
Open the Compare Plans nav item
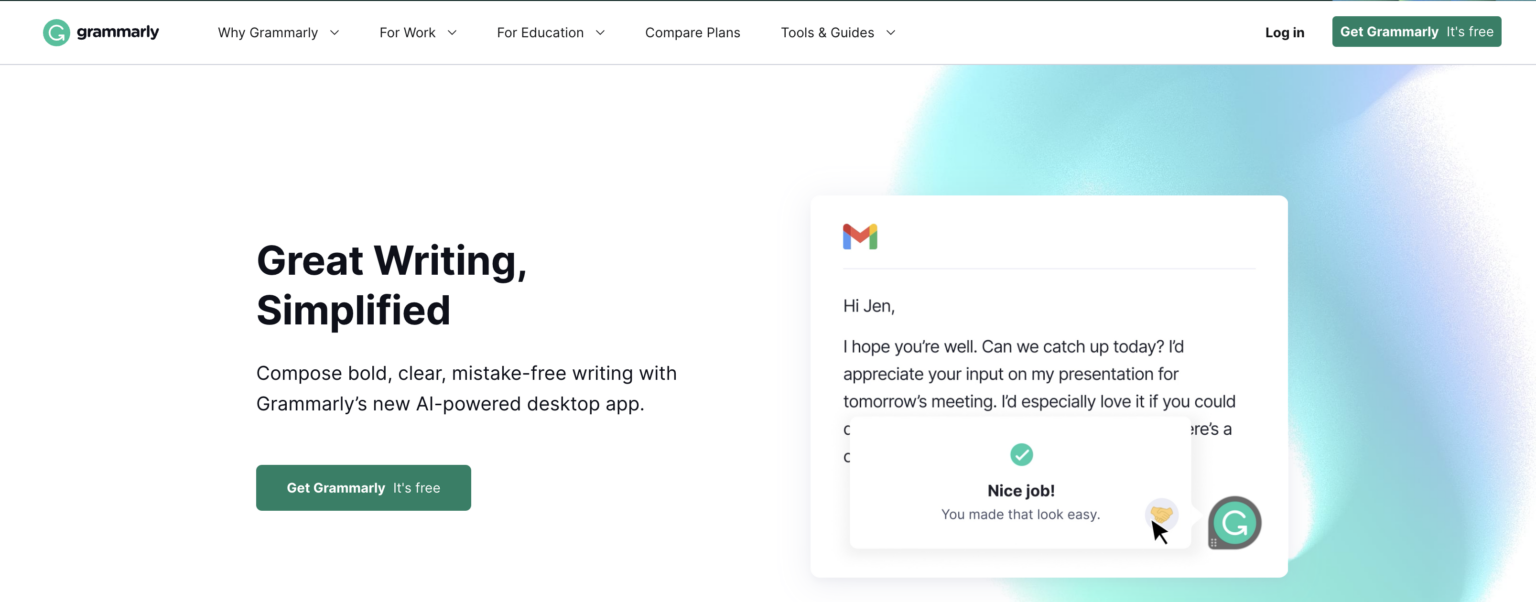(692, 33)
